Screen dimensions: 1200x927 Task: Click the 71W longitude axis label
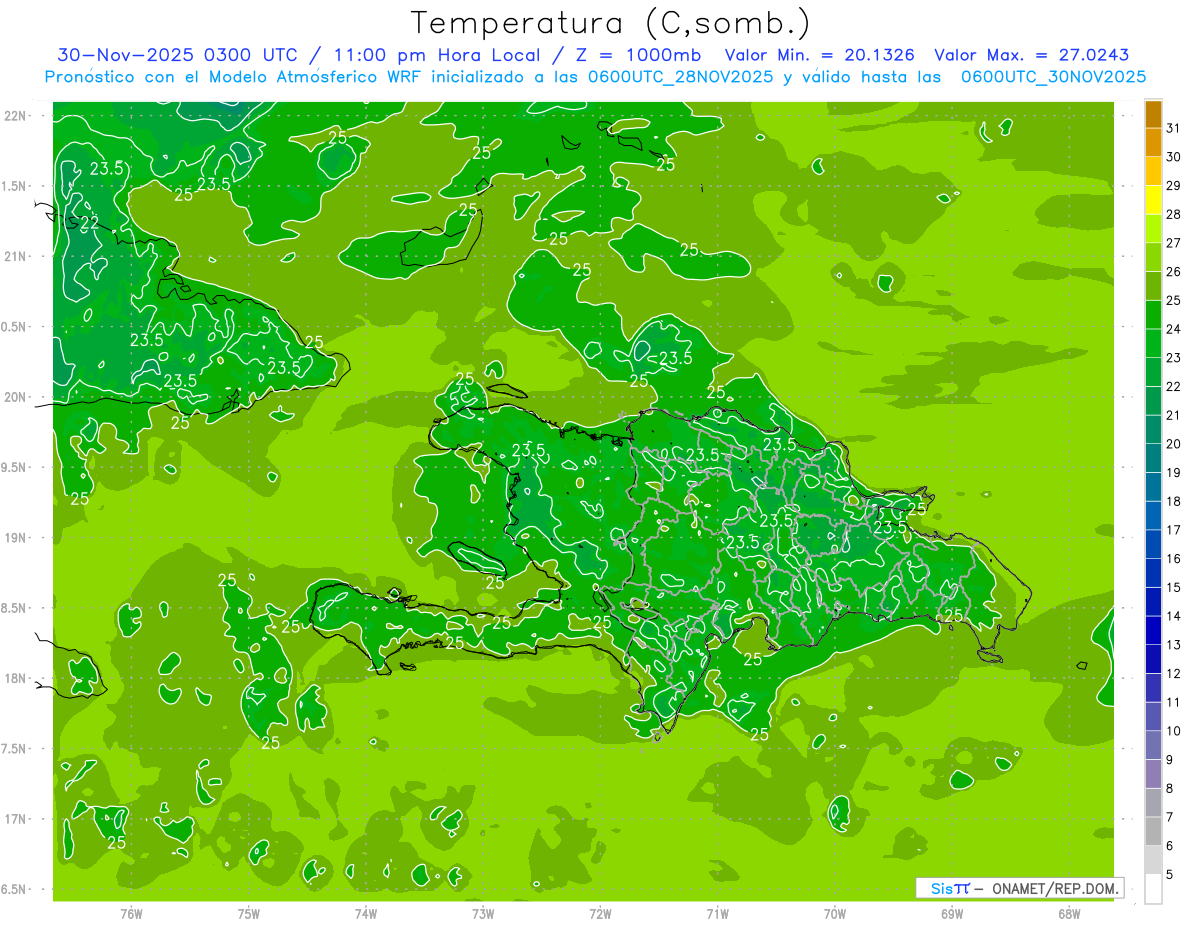pyautogui.click(x=717, y=914)
